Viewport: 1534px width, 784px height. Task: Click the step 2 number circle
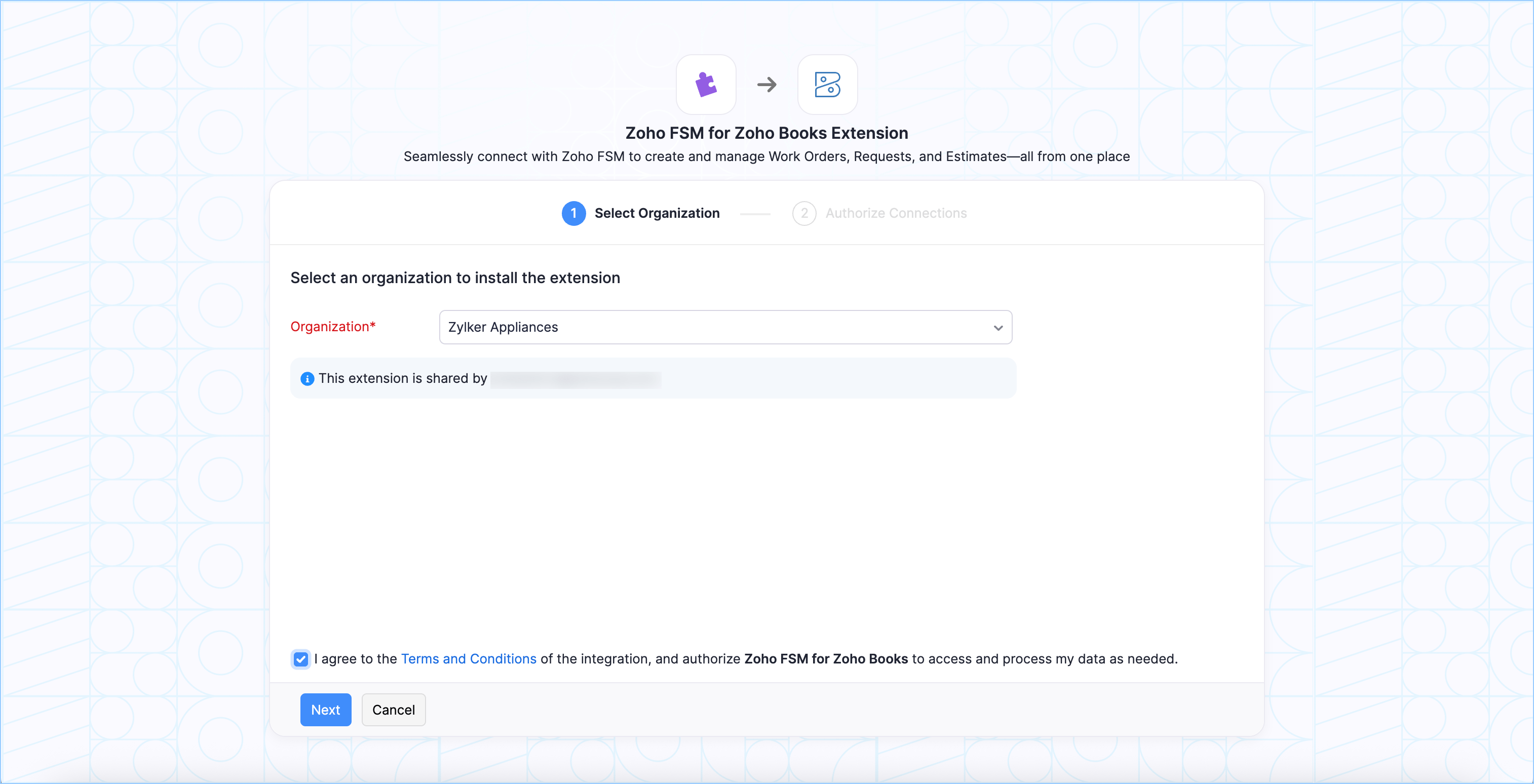pyautogui.click(x=804, y=213)
